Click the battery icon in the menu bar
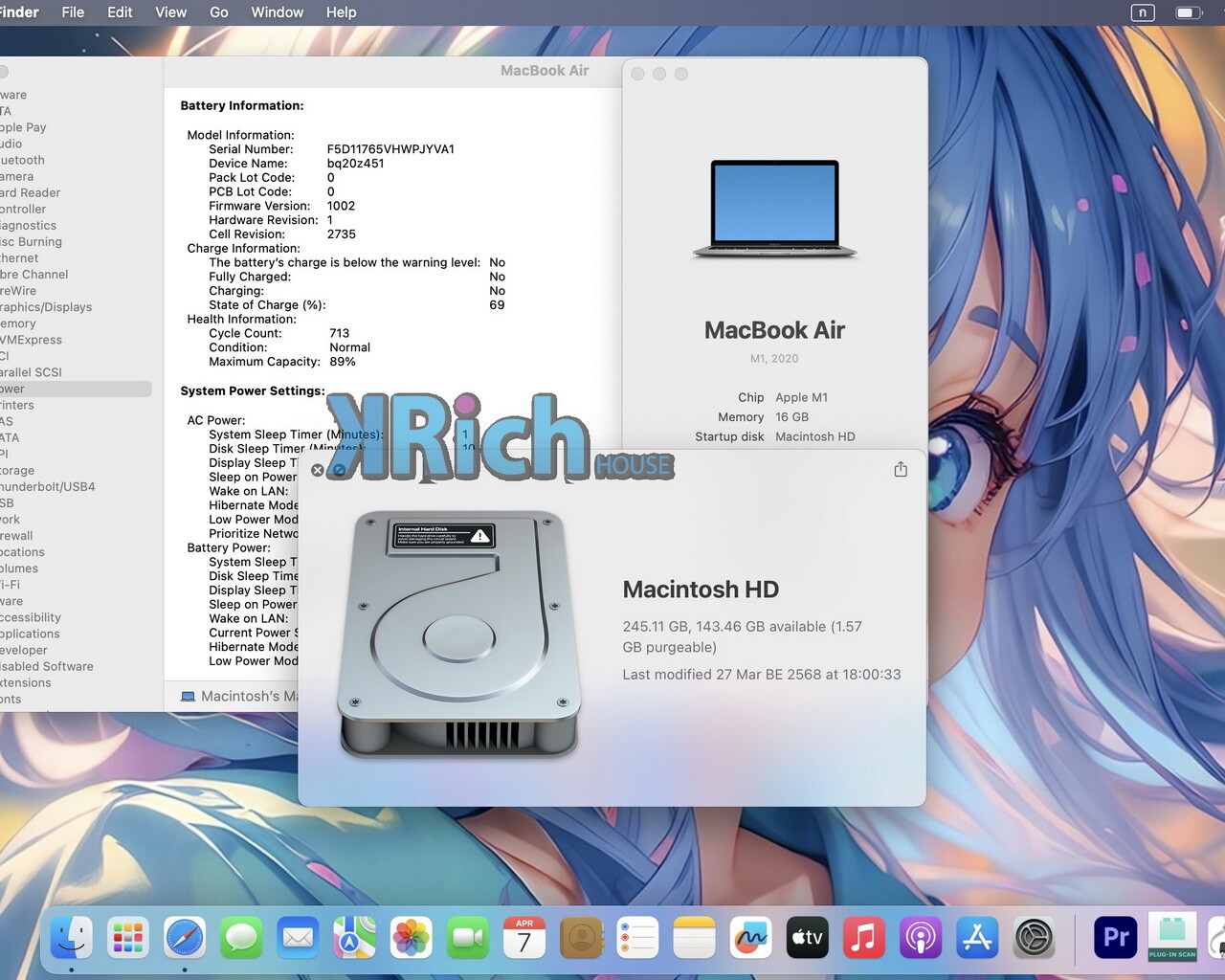1225x980 pixels. tap(1189, 12)
